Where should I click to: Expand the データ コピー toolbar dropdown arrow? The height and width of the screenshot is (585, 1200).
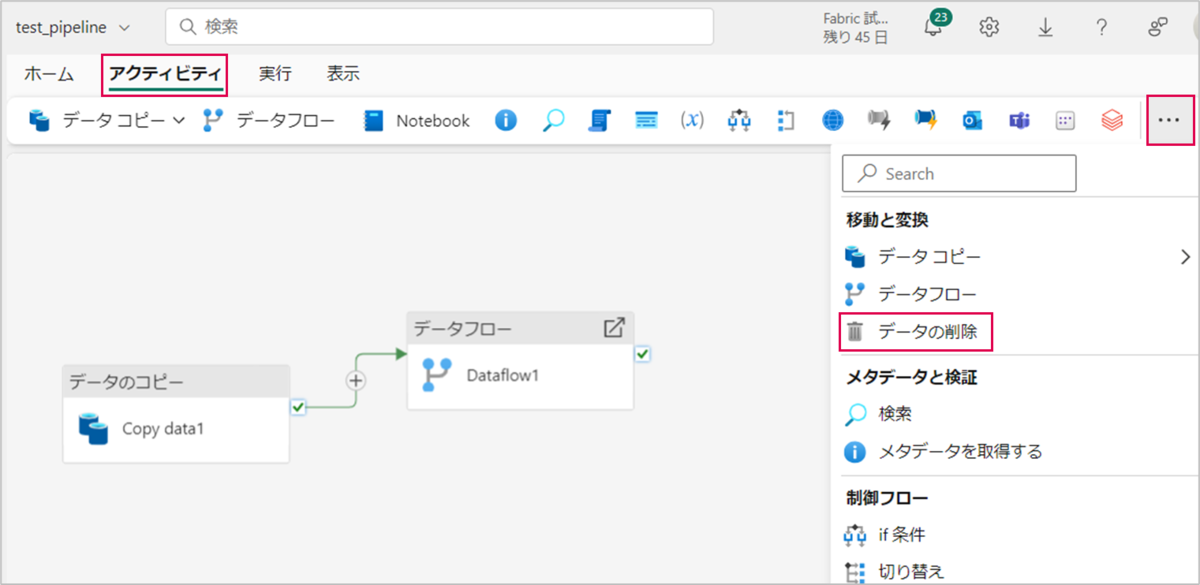(179, 121)
